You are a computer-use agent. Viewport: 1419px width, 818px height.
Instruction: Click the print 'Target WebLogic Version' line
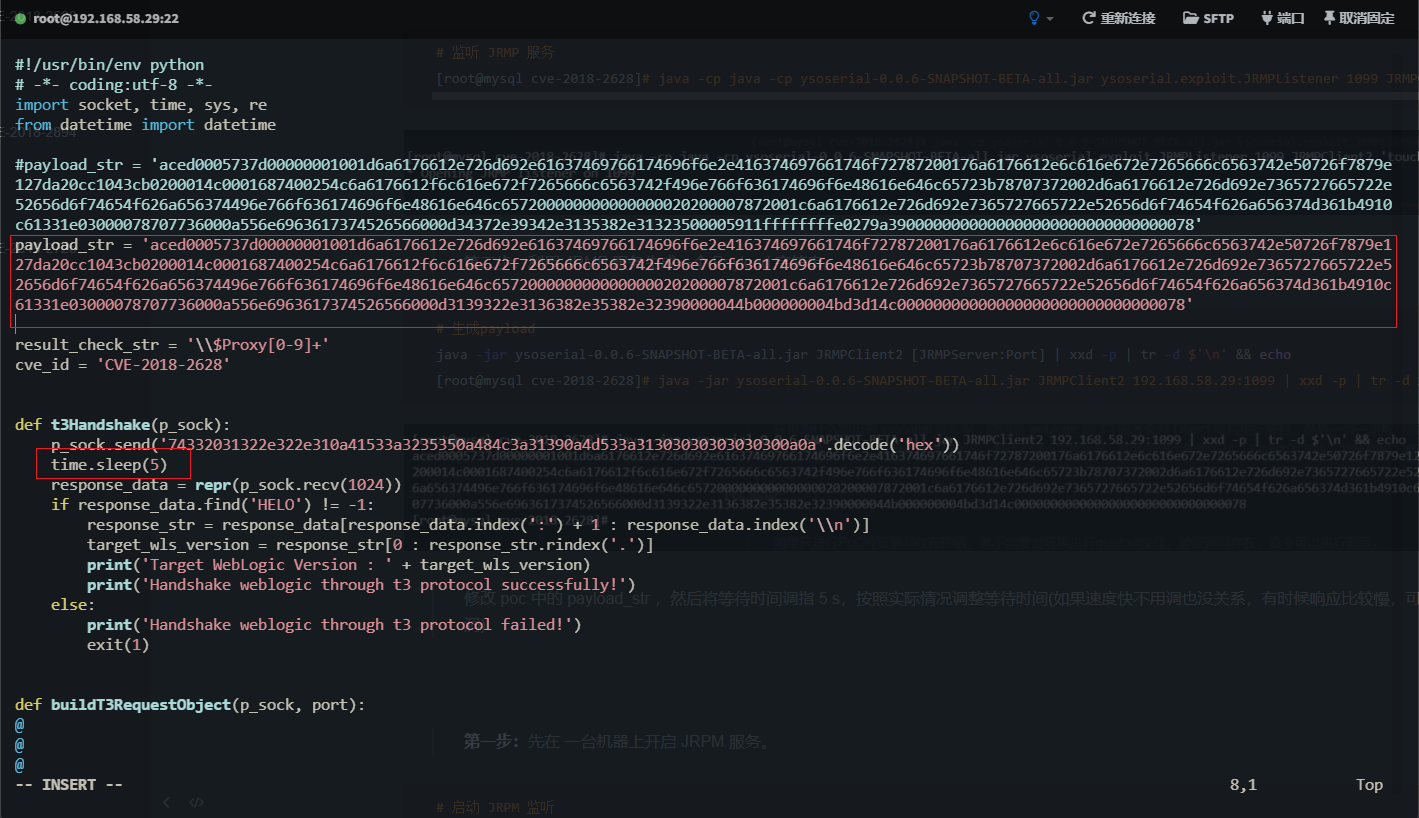click(339, 565)
